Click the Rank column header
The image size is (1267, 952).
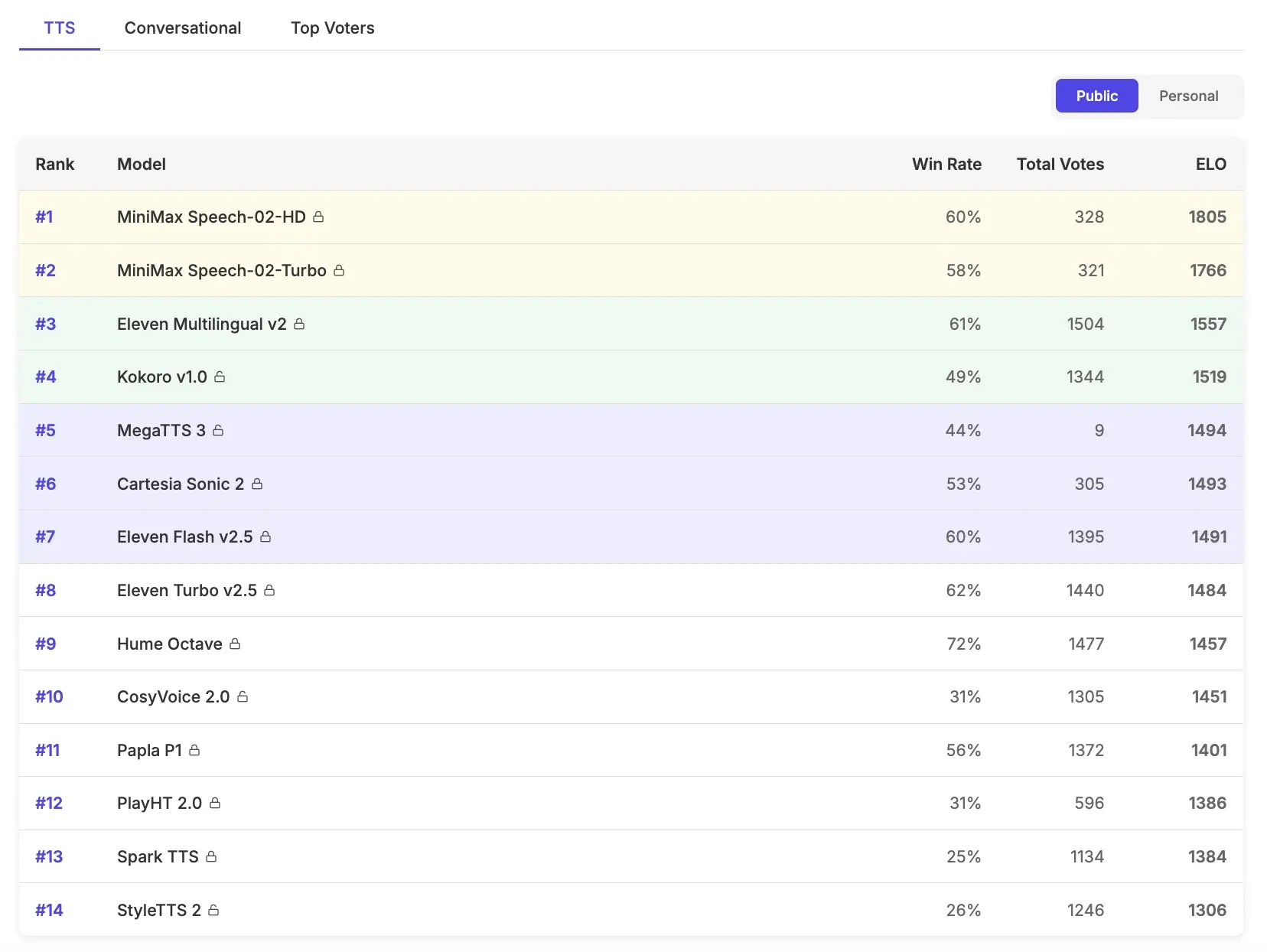coord(55,165)
